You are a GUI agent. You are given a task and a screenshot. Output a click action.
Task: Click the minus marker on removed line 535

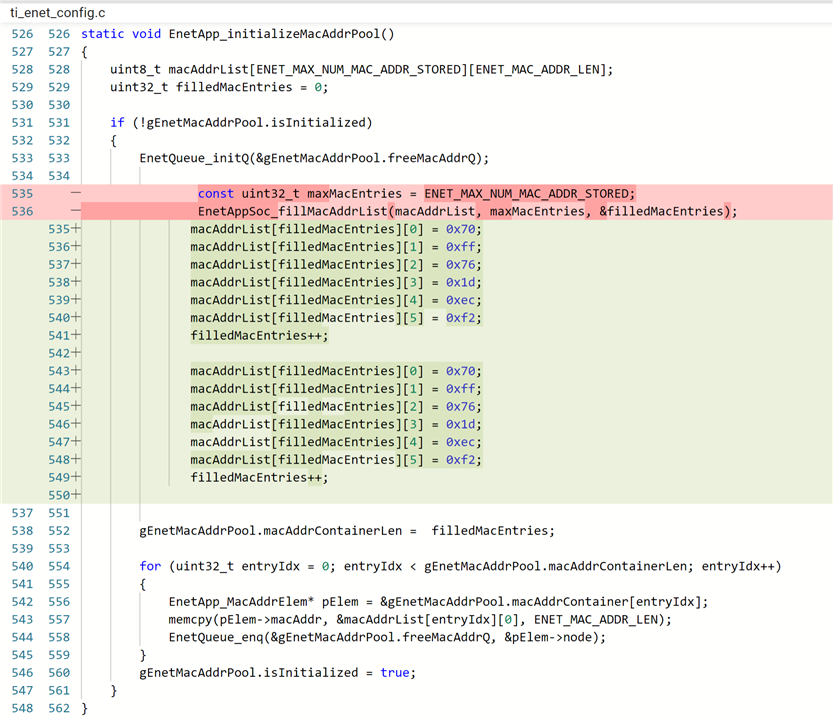(76, 192)
